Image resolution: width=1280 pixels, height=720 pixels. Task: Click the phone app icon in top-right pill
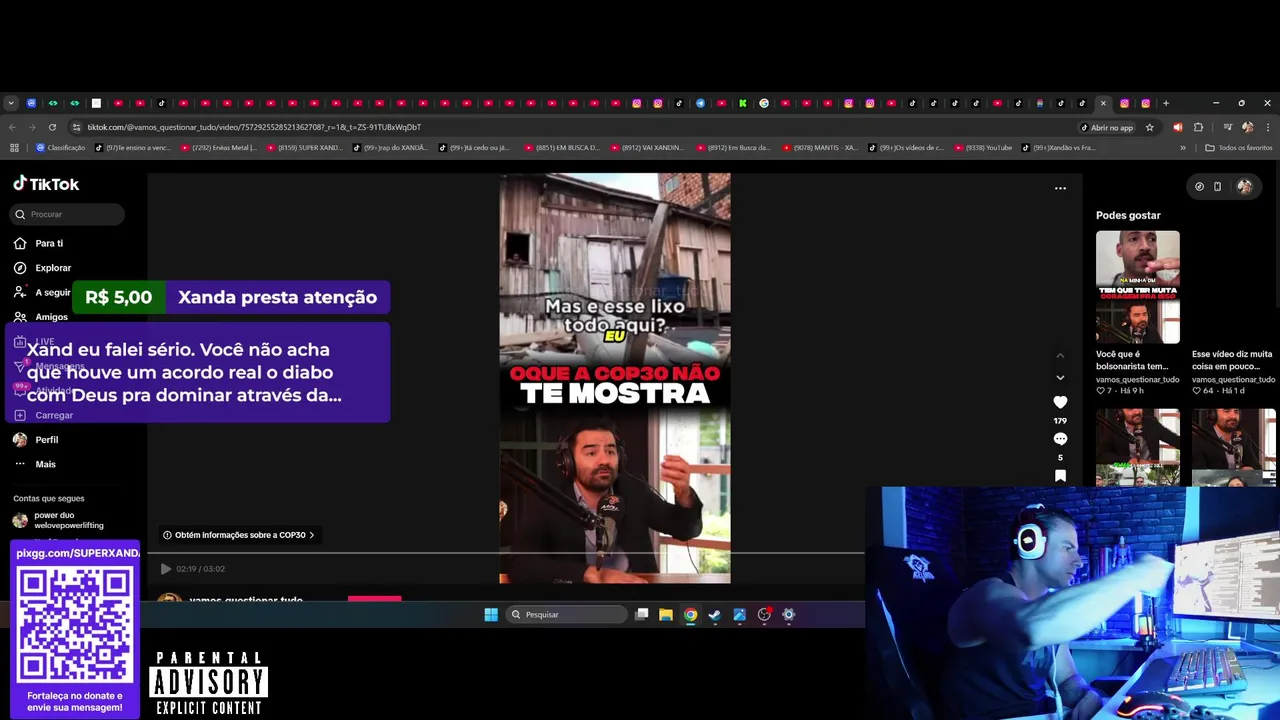[1217, 186]
